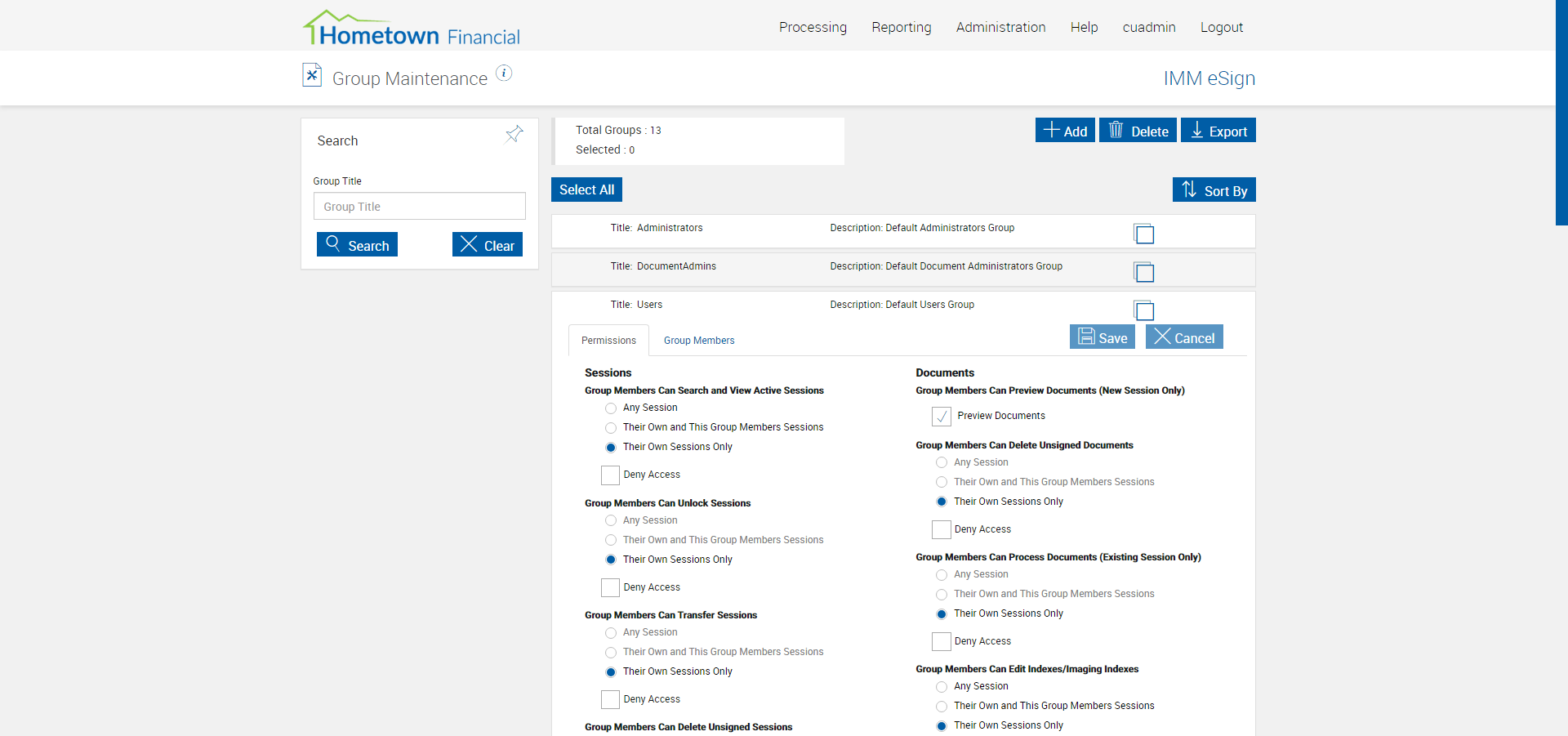Viewport: 1568px width, 736px height.
Task: Click the pin icon in Search panel
Action: [x=514, y=134]
